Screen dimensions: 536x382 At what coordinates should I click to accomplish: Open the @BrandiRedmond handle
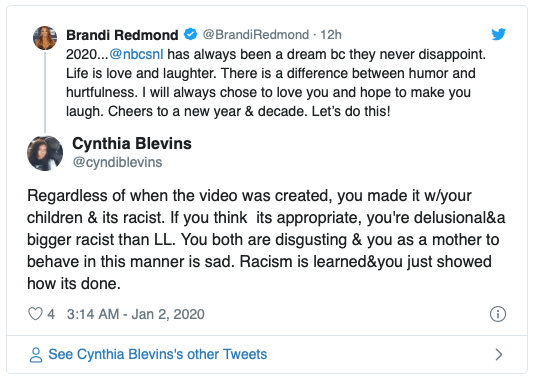click(x=256, y=35)
